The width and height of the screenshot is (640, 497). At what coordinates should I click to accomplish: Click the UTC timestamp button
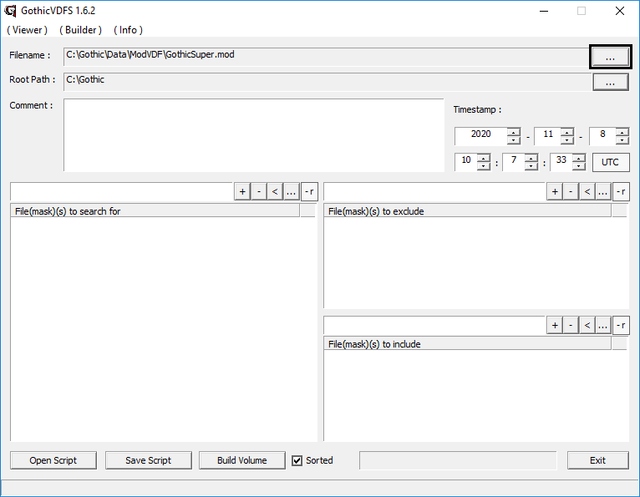tap(610, 162)
